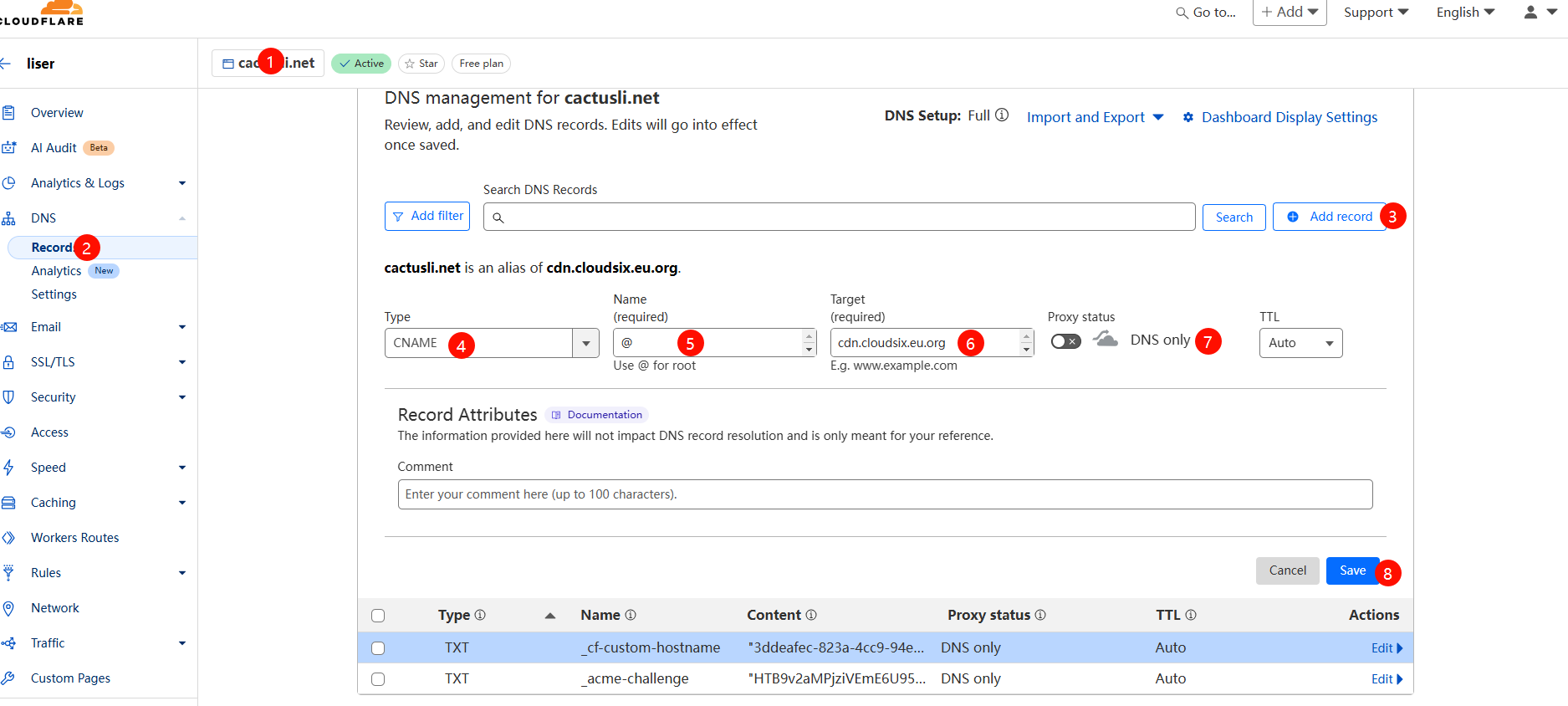
Task: Click the Cancel button
Action: pos(1288,570)
